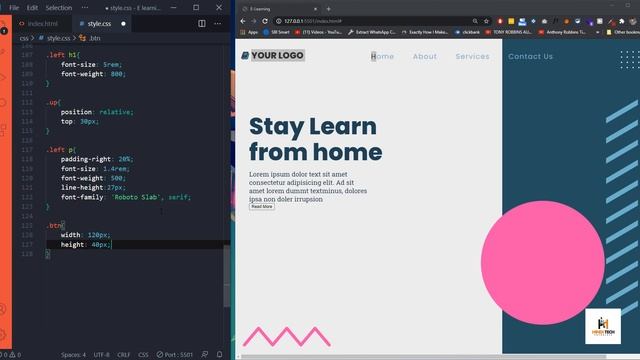Click the Services nav link
The image size is (640, 360).
pyautogui.click(x=472, y=56)
